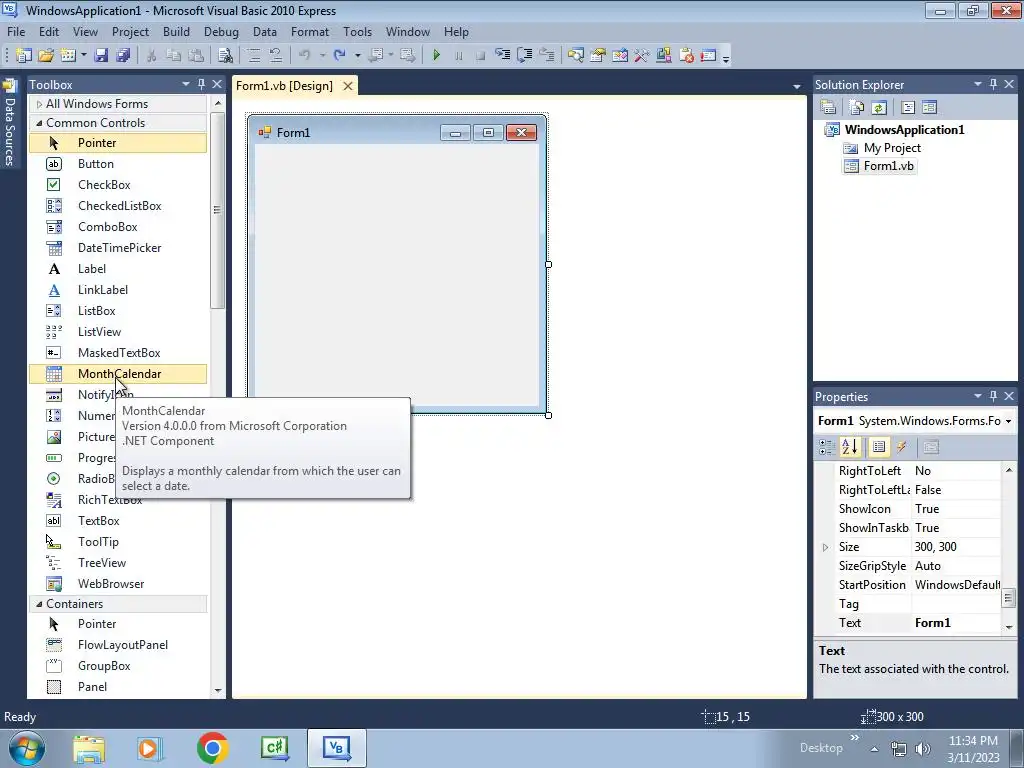Open Windows Explorer from the taskbar
1024x768 pixels.
[89, 748]
